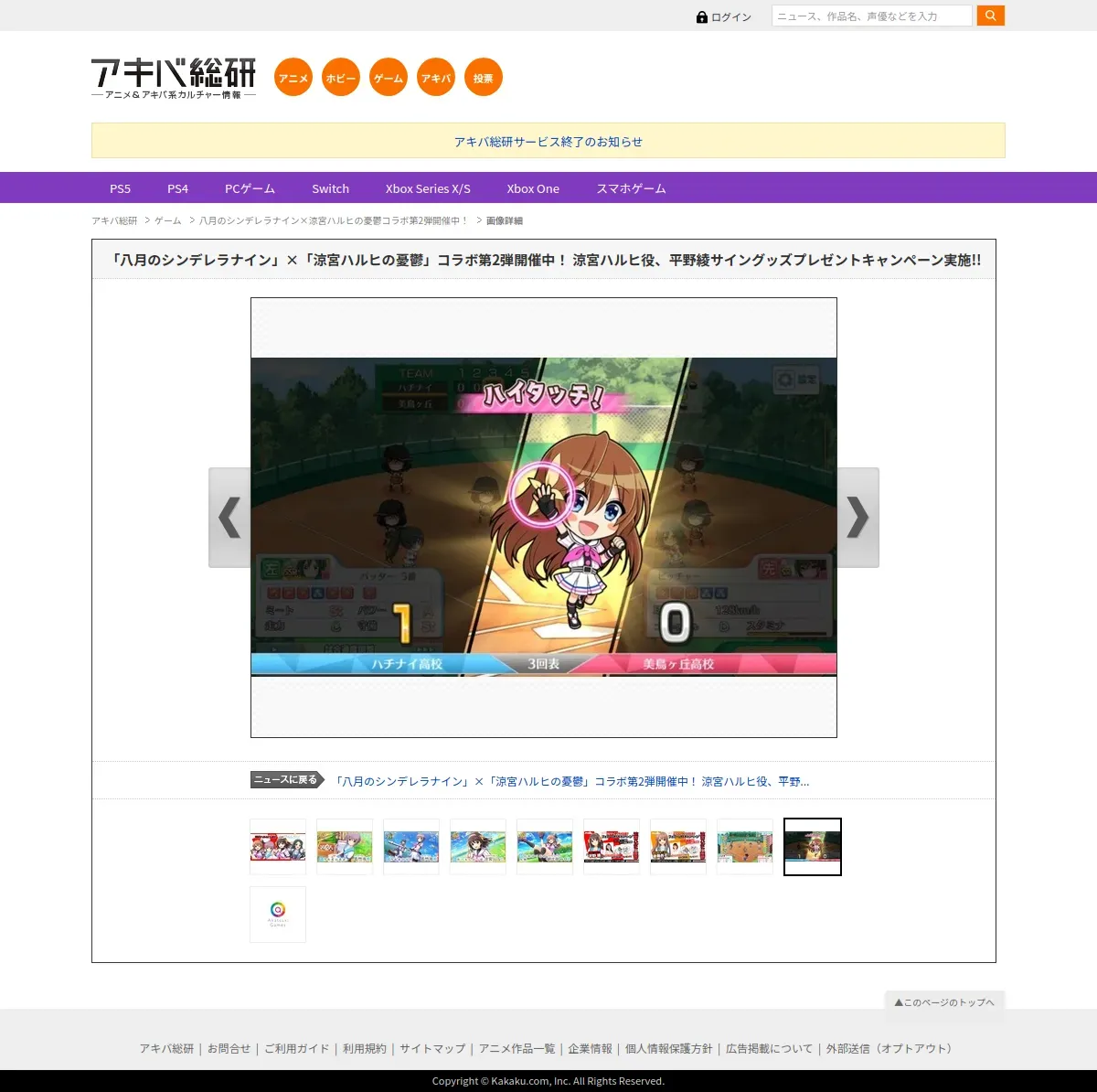Select the sixth gallery thumbnail

point(612,847)
